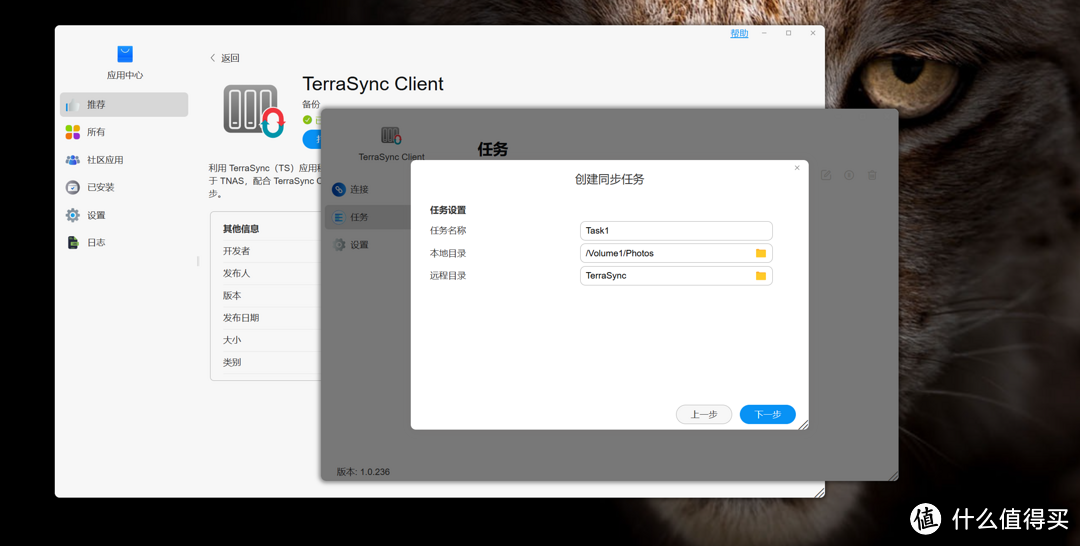
Task: Click the colored grid icon beside 所有
Action: point(72,132)
